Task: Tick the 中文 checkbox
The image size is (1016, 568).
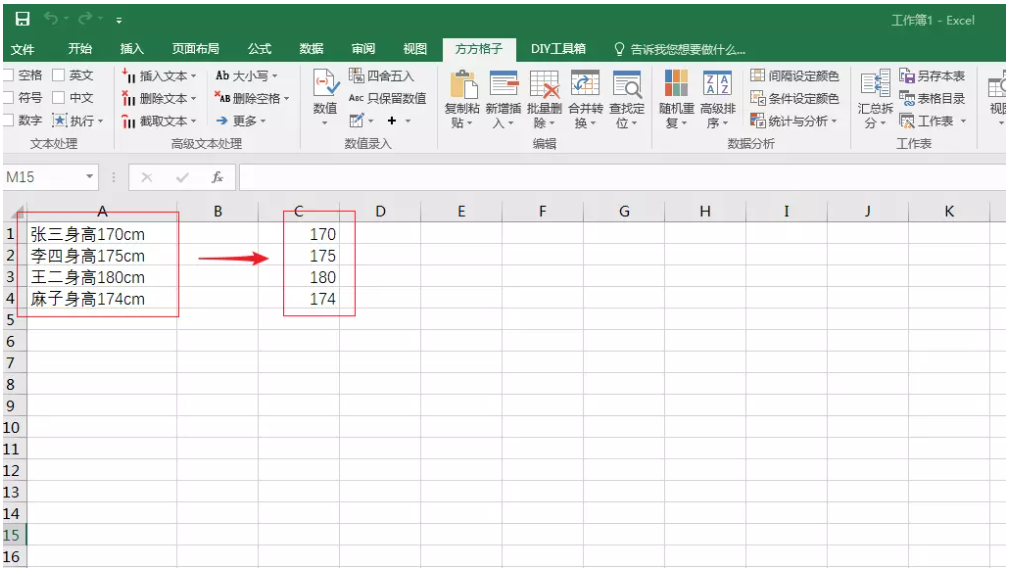Action: coord(58,98)
